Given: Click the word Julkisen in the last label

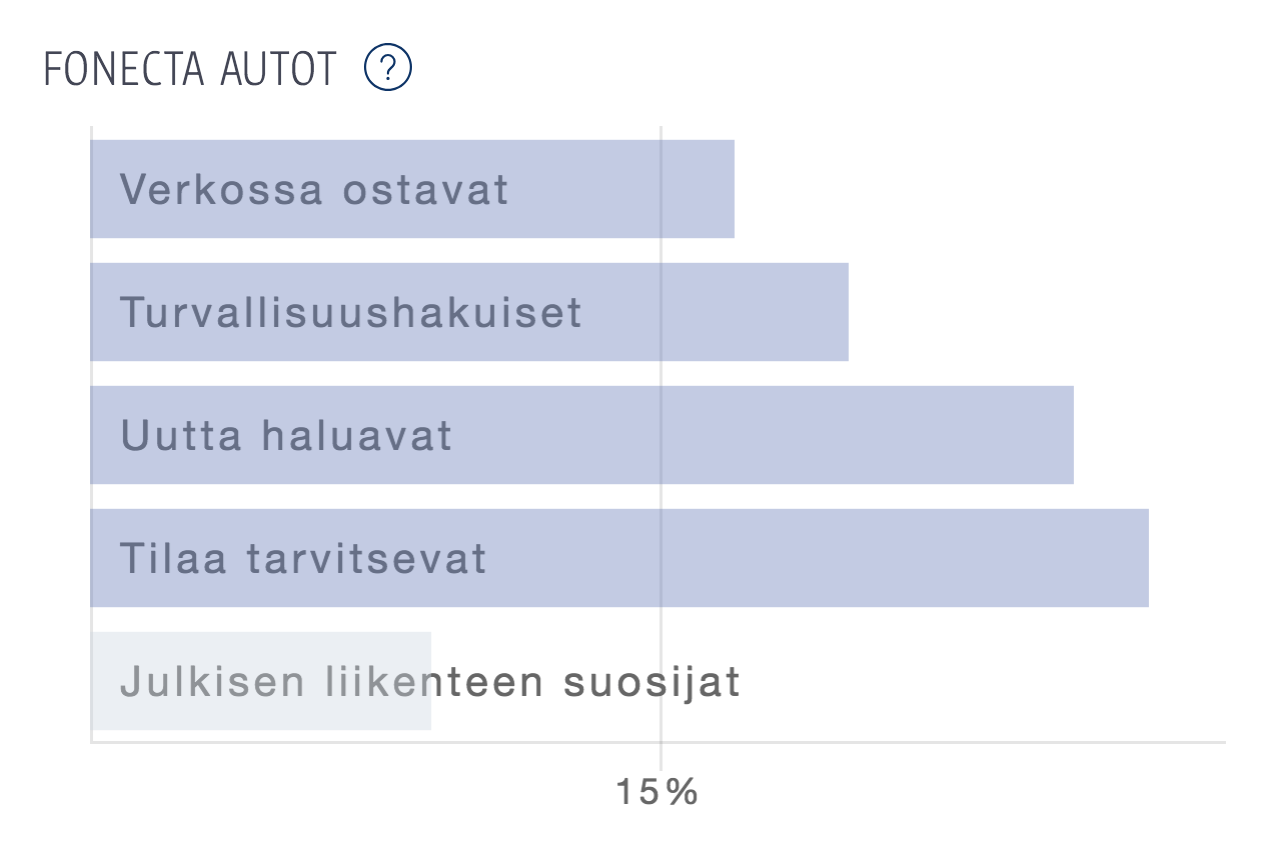Looking at the screenshot, I should [x=212, y=682].
